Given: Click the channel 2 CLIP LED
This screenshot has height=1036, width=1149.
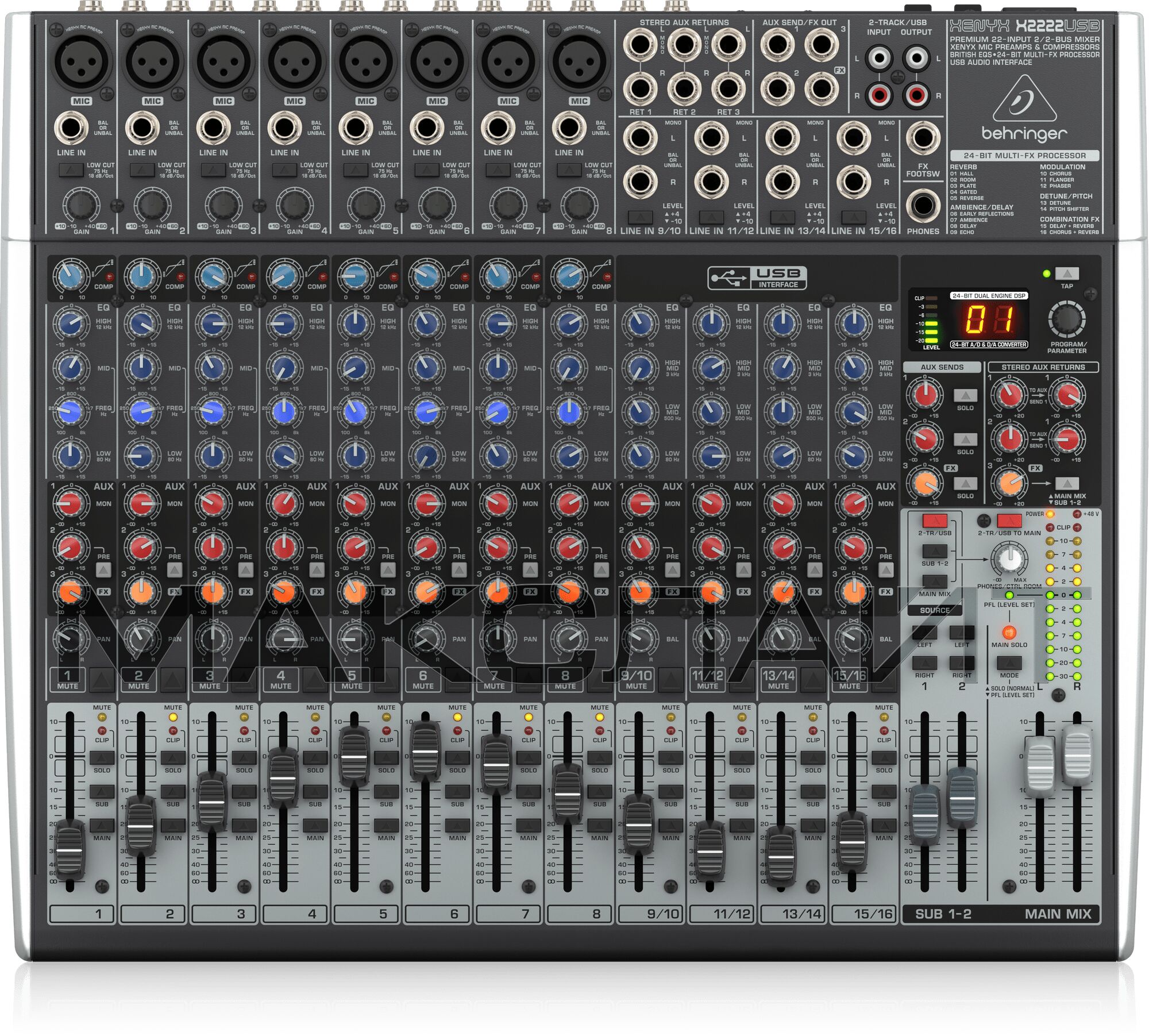Looking at the screenshot, I should [173, 730].
